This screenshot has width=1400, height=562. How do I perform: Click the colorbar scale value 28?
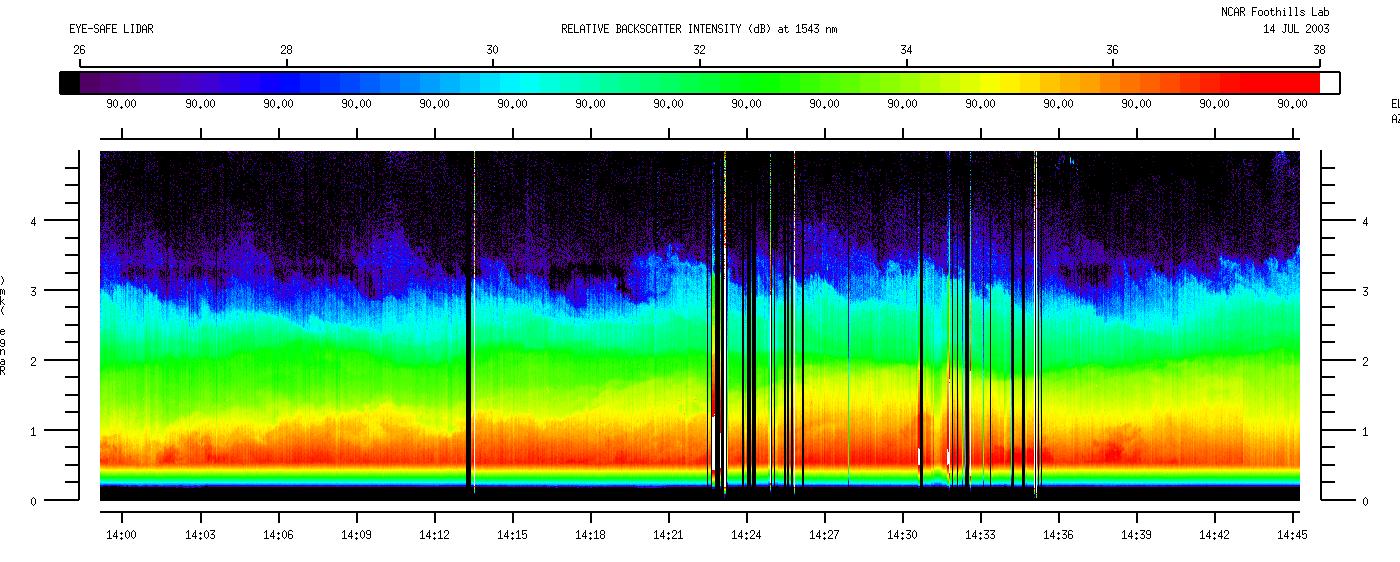point(286,50)
